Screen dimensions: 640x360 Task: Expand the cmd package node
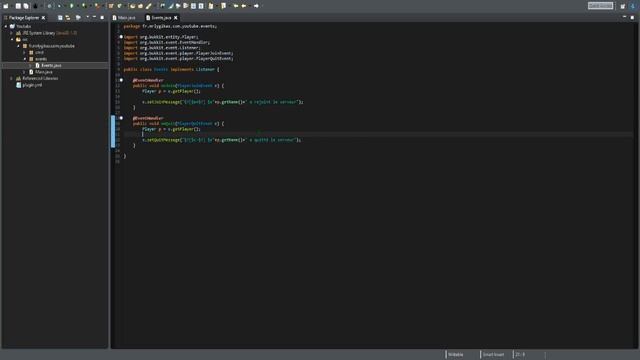[24, 52]
